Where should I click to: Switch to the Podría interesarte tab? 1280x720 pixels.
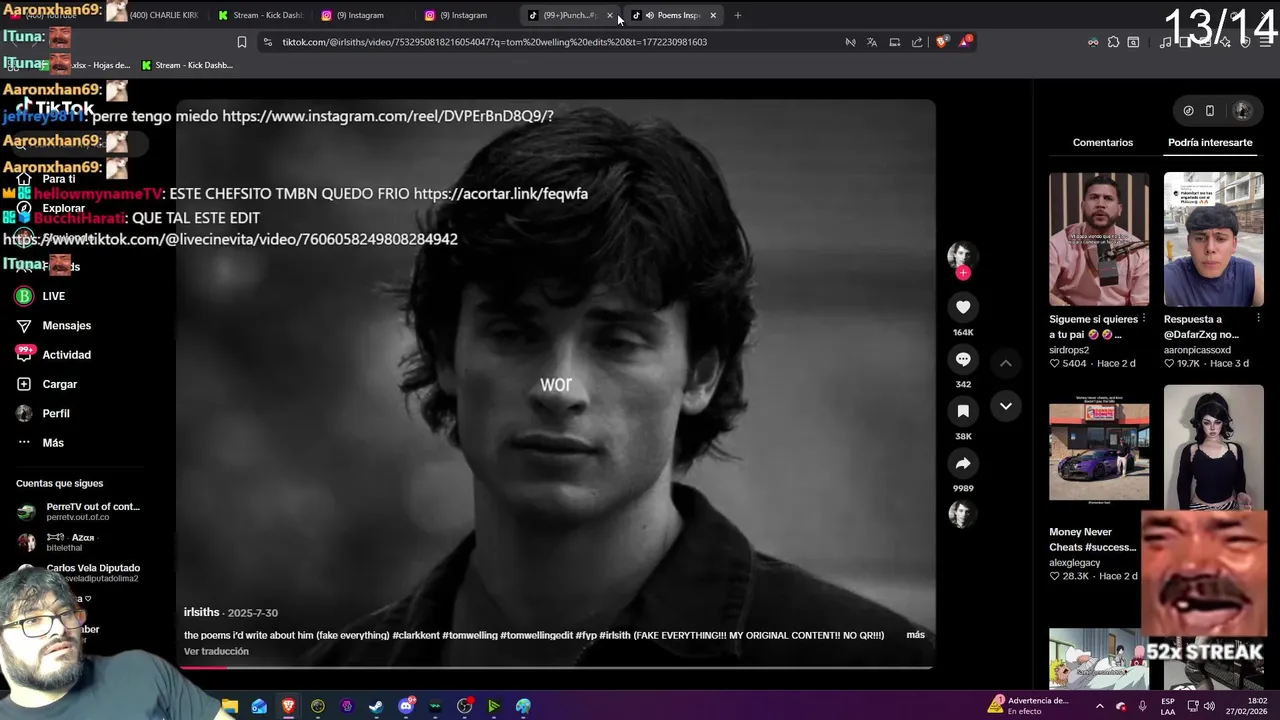(x=1210, y=142)
